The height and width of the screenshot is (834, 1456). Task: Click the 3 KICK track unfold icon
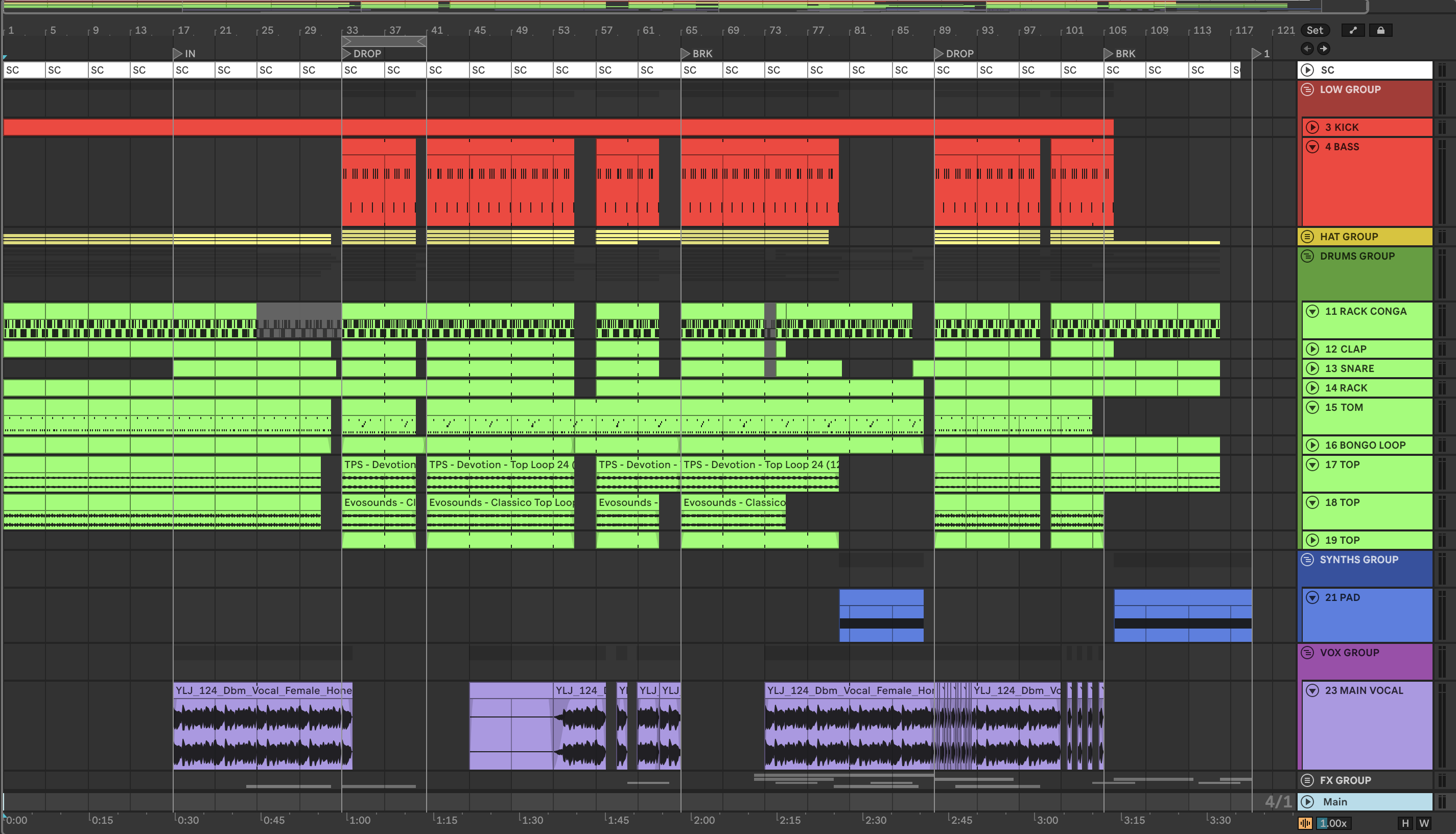click(x=1312, y=127)
